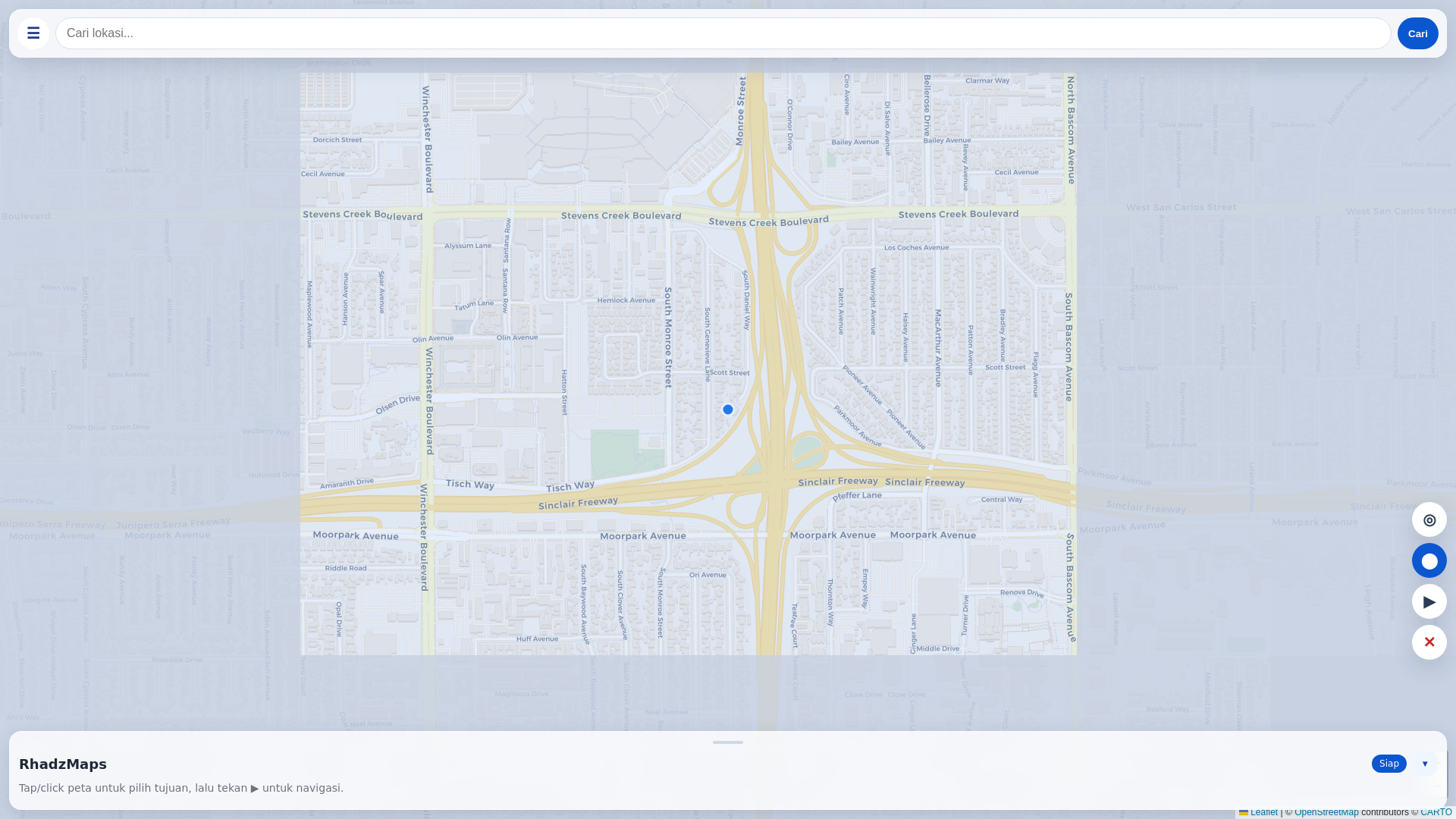Click the 'Hemlock Avenue' map label
The height and width of the screenshot is (819, 1456).
tap(626, 300)
